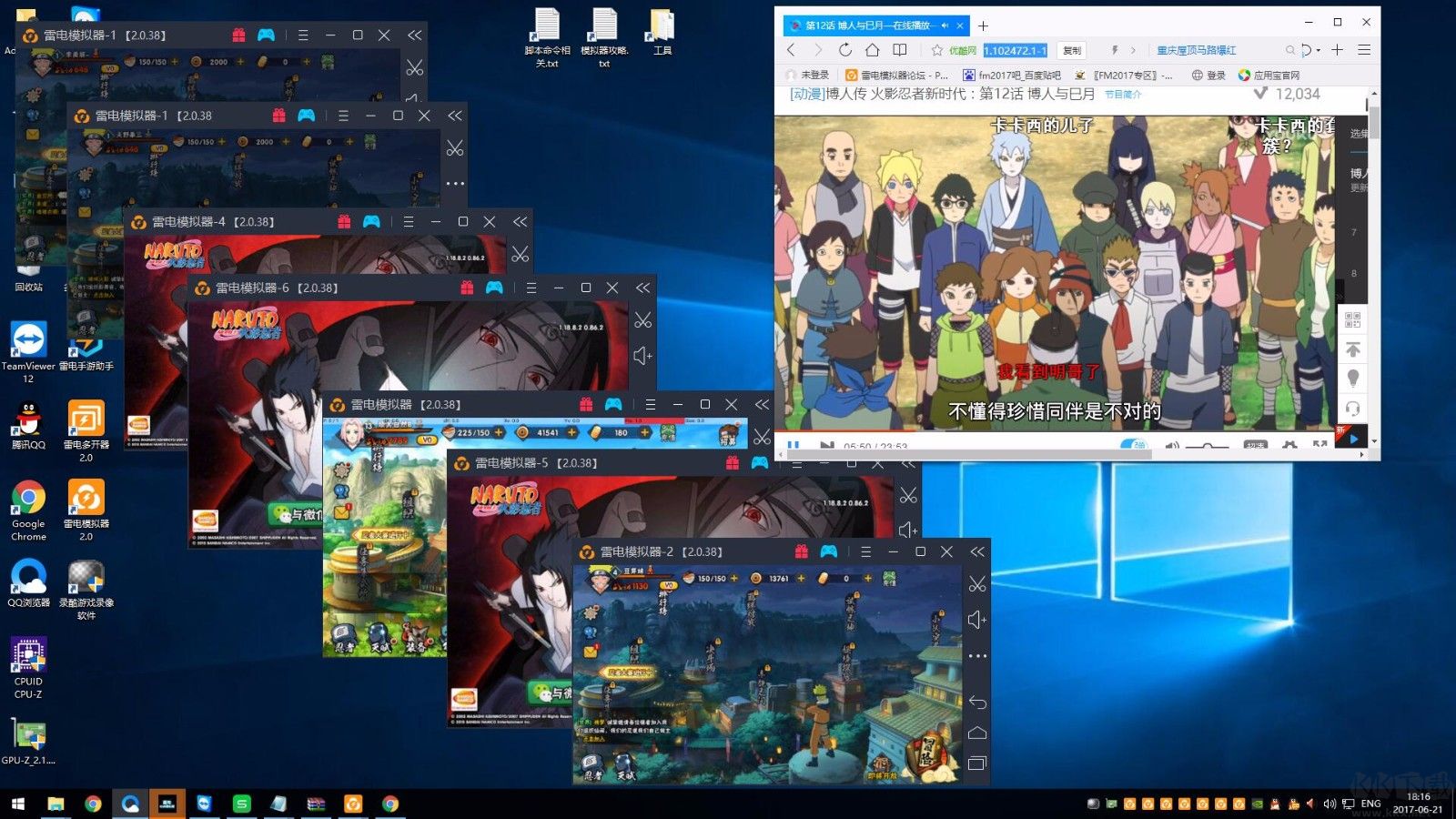The height and width of the screenshot is (819, 1456).
Task: Click gamepad keymapping icon in 雷电模拟器-2 titlebar
Action: click(x=828, y=551)
